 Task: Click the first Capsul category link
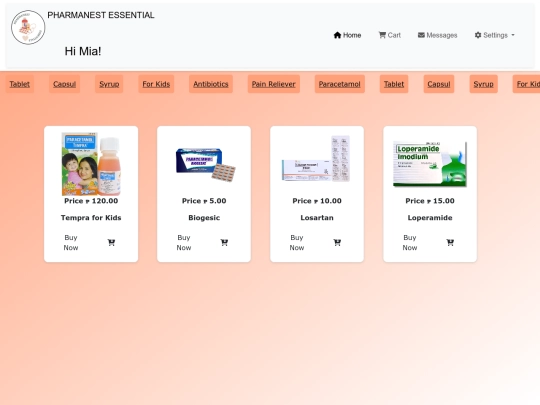(64, 84)
